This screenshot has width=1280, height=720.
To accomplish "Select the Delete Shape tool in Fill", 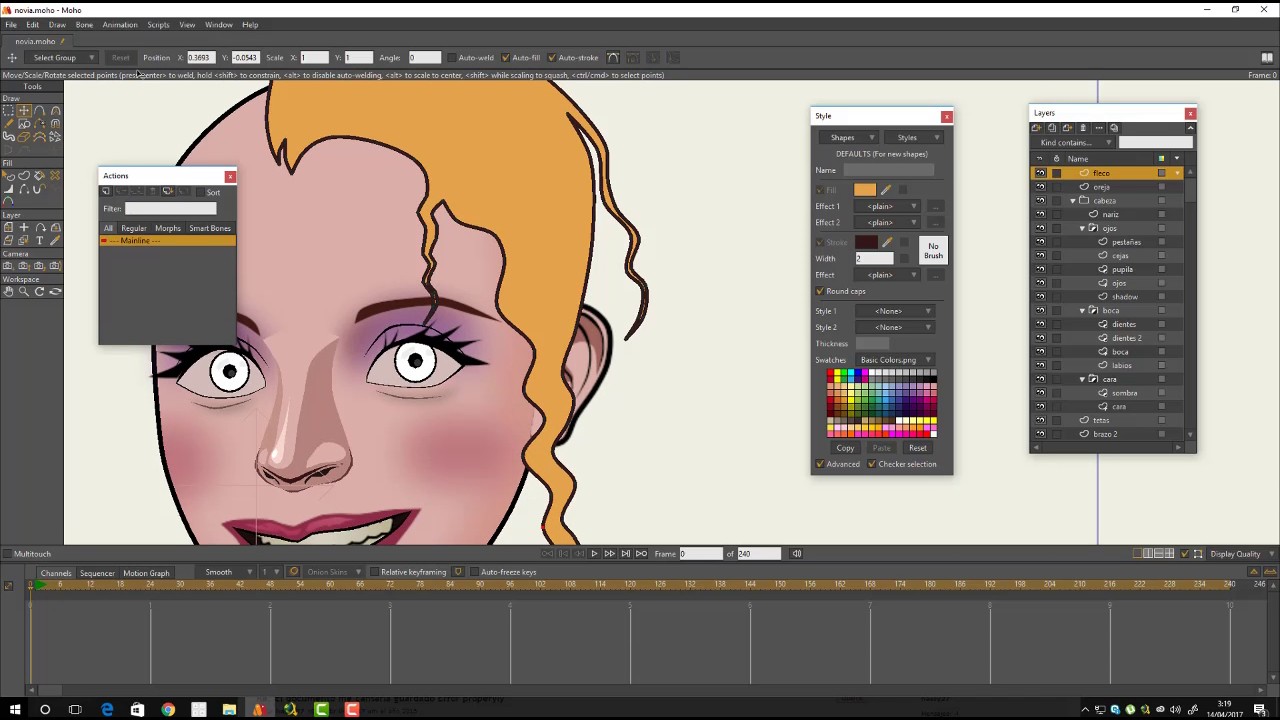I will pyautogui.click(x=55, y=176).
